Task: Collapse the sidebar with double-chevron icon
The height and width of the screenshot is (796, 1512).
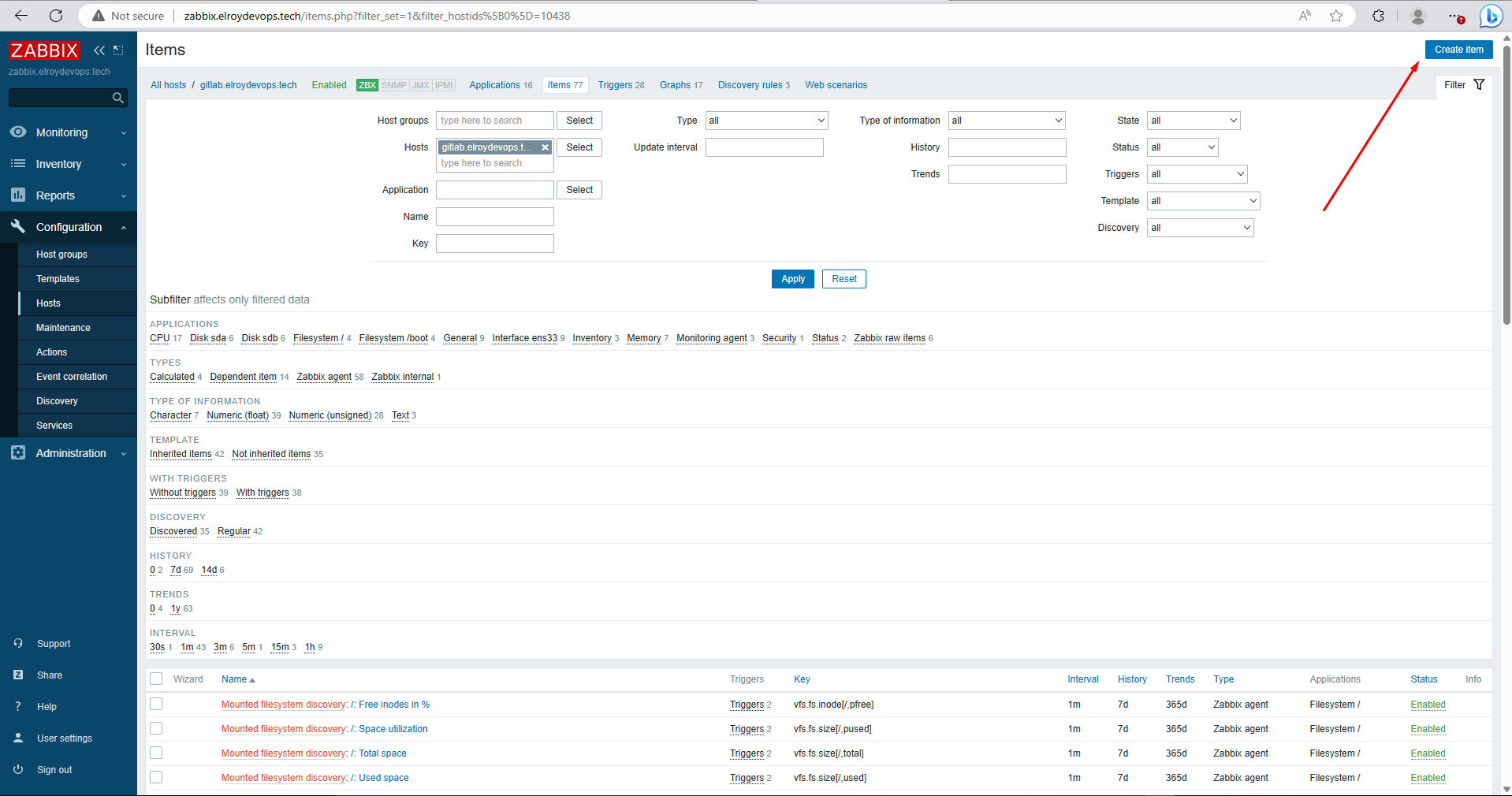Action: point(99,50)
